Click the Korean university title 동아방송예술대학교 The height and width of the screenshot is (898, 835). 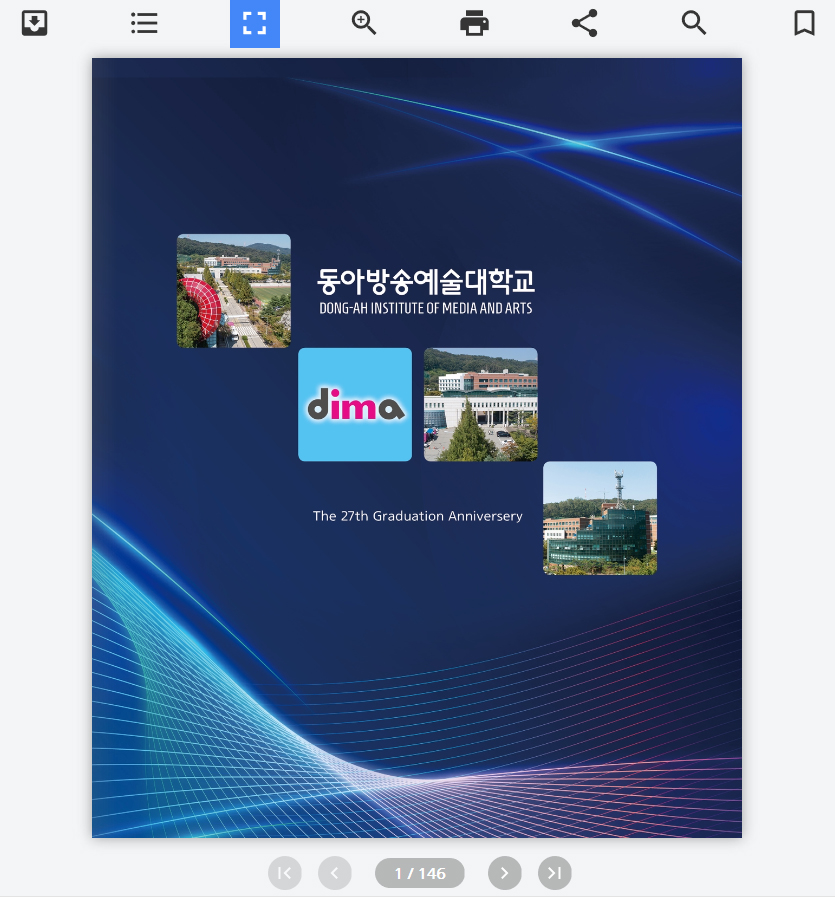426,281
